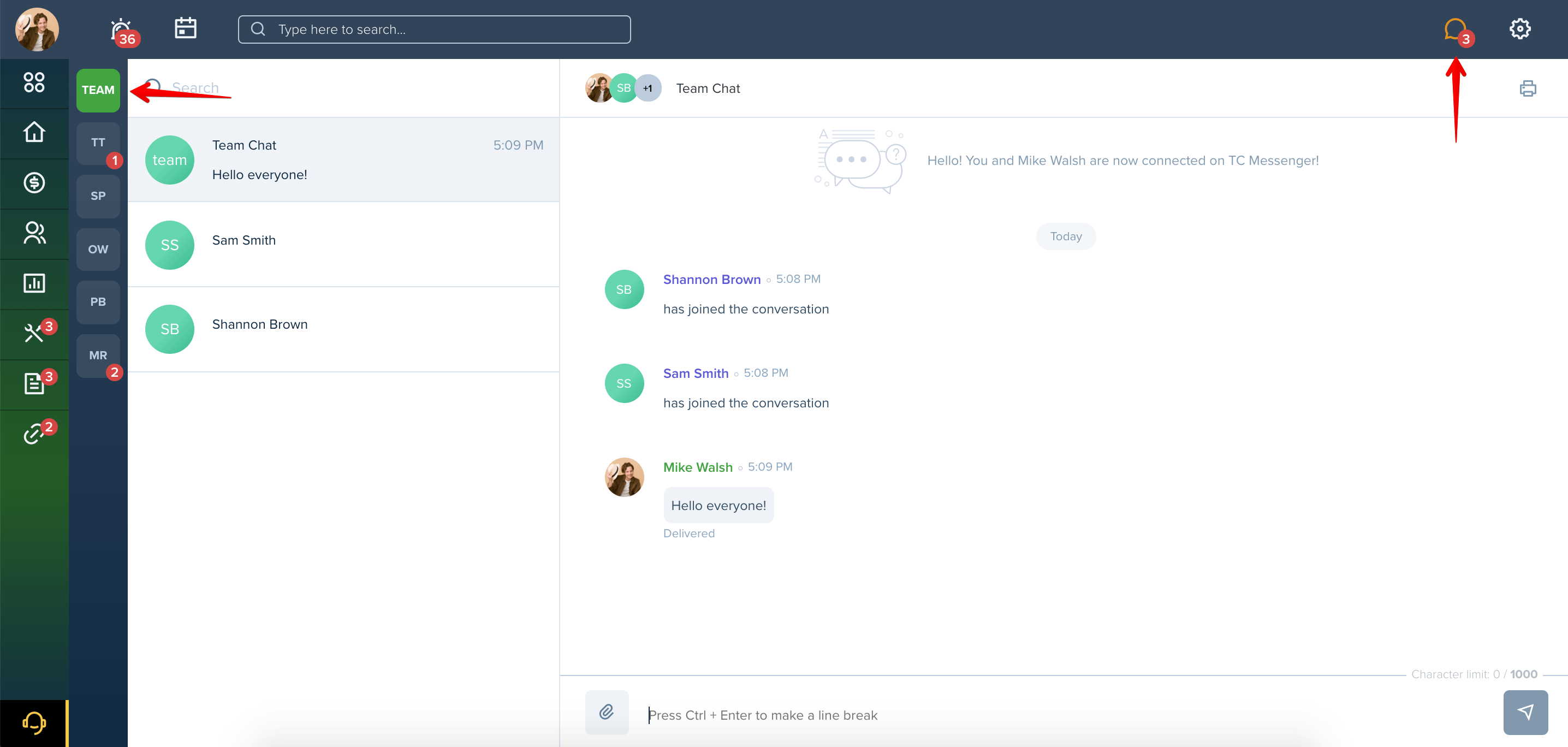Select the TEAM chat tab

click(x=98, y=90)
